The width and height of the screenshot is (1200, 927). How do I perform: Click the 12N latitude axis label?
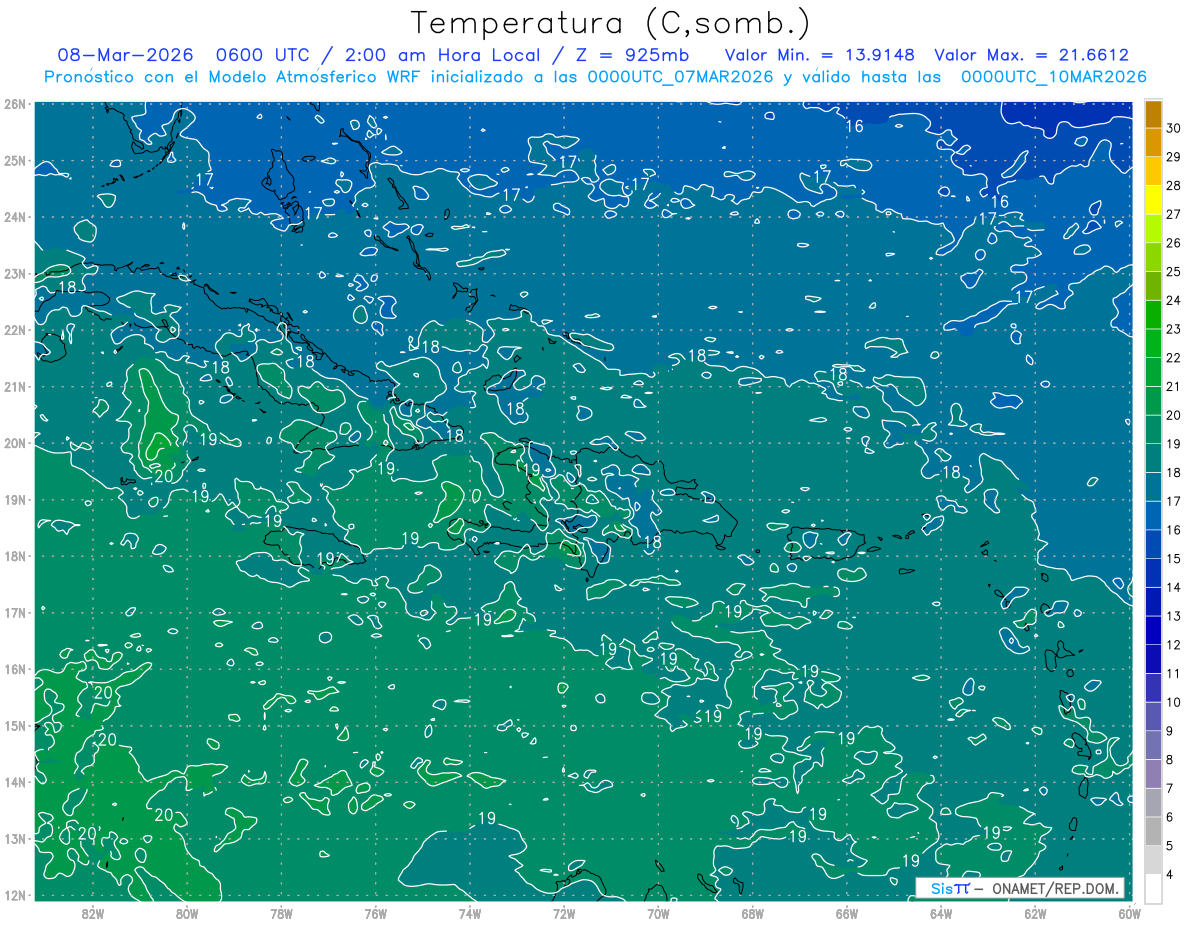click(x=15, y=894)
